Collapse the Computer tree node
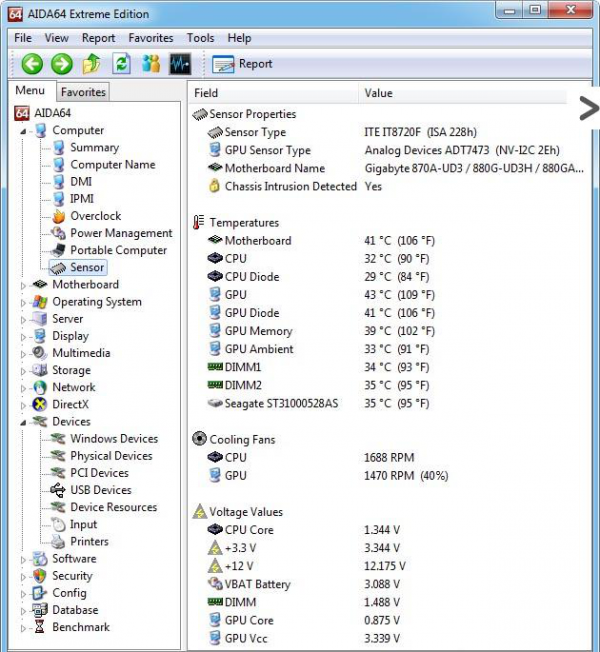600x652 pixels. tap(24, 131)
